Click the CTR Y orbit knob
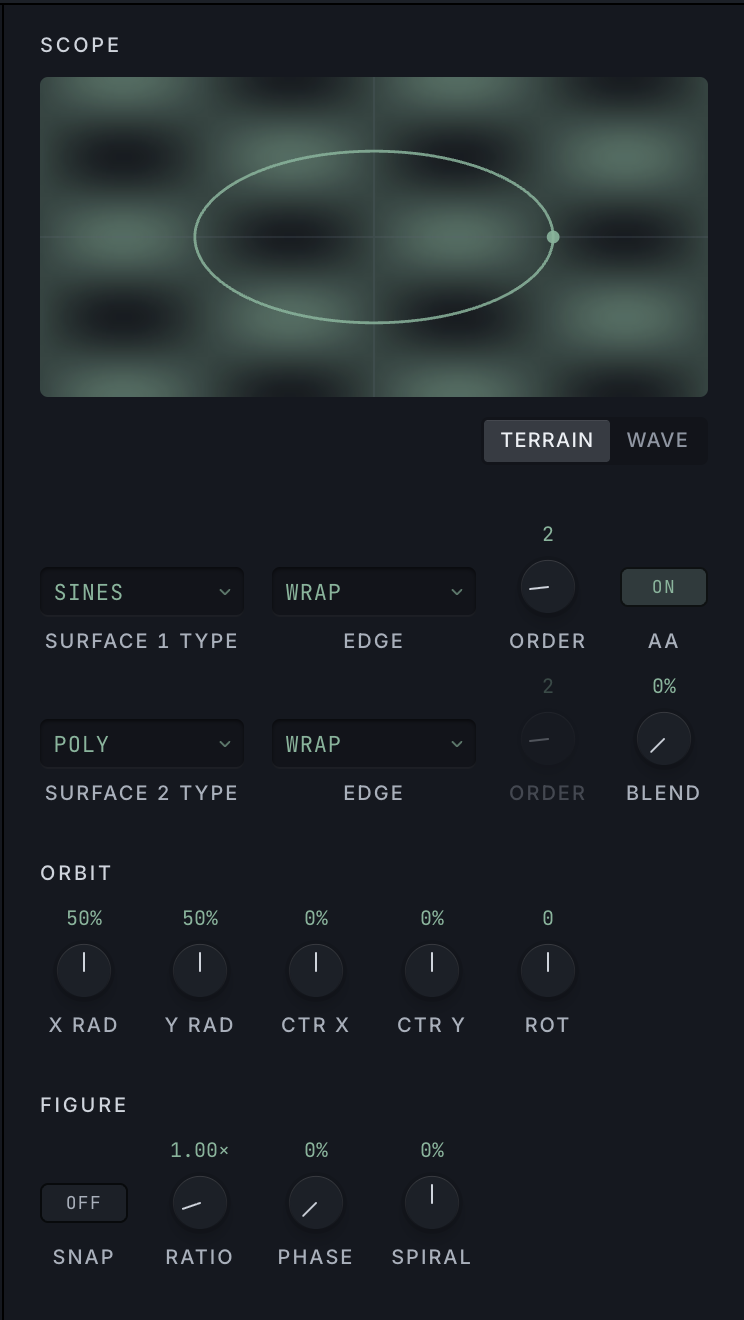Screen dimensions: 744x1320 432,971
